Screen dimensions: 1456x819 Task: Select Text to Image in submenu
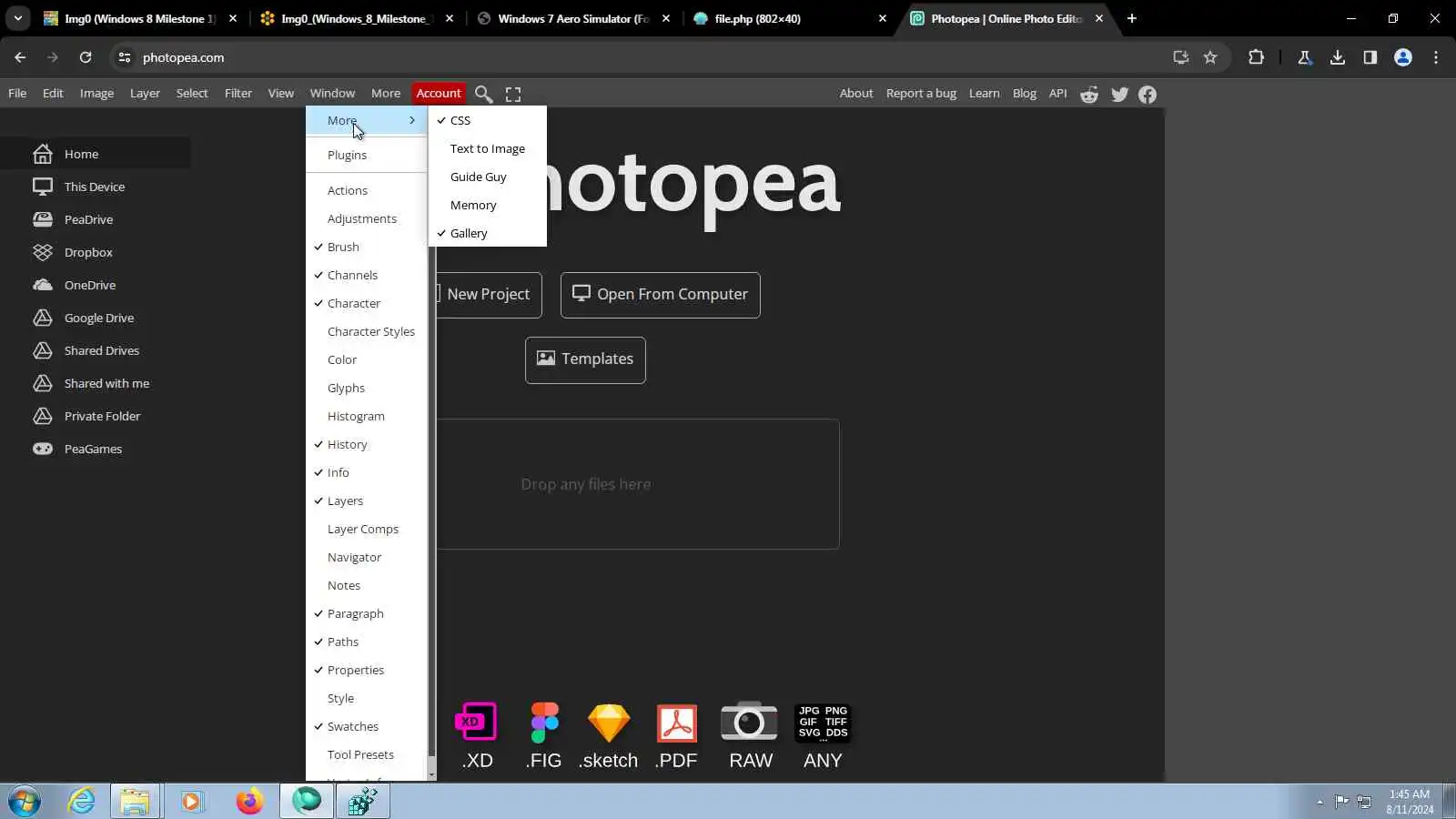click(x=488, y=148)
